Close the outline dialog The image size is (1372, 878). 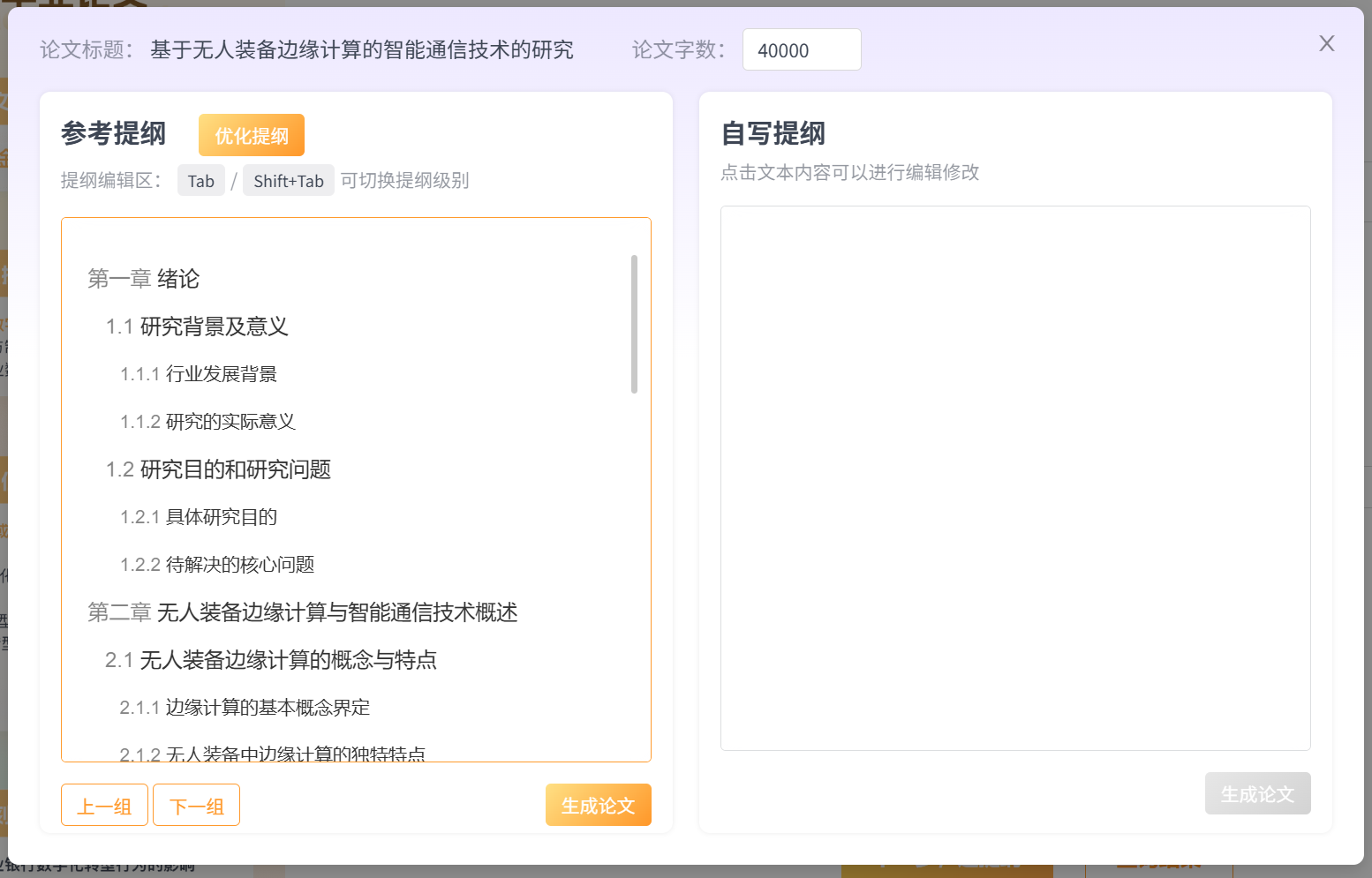1326,43
